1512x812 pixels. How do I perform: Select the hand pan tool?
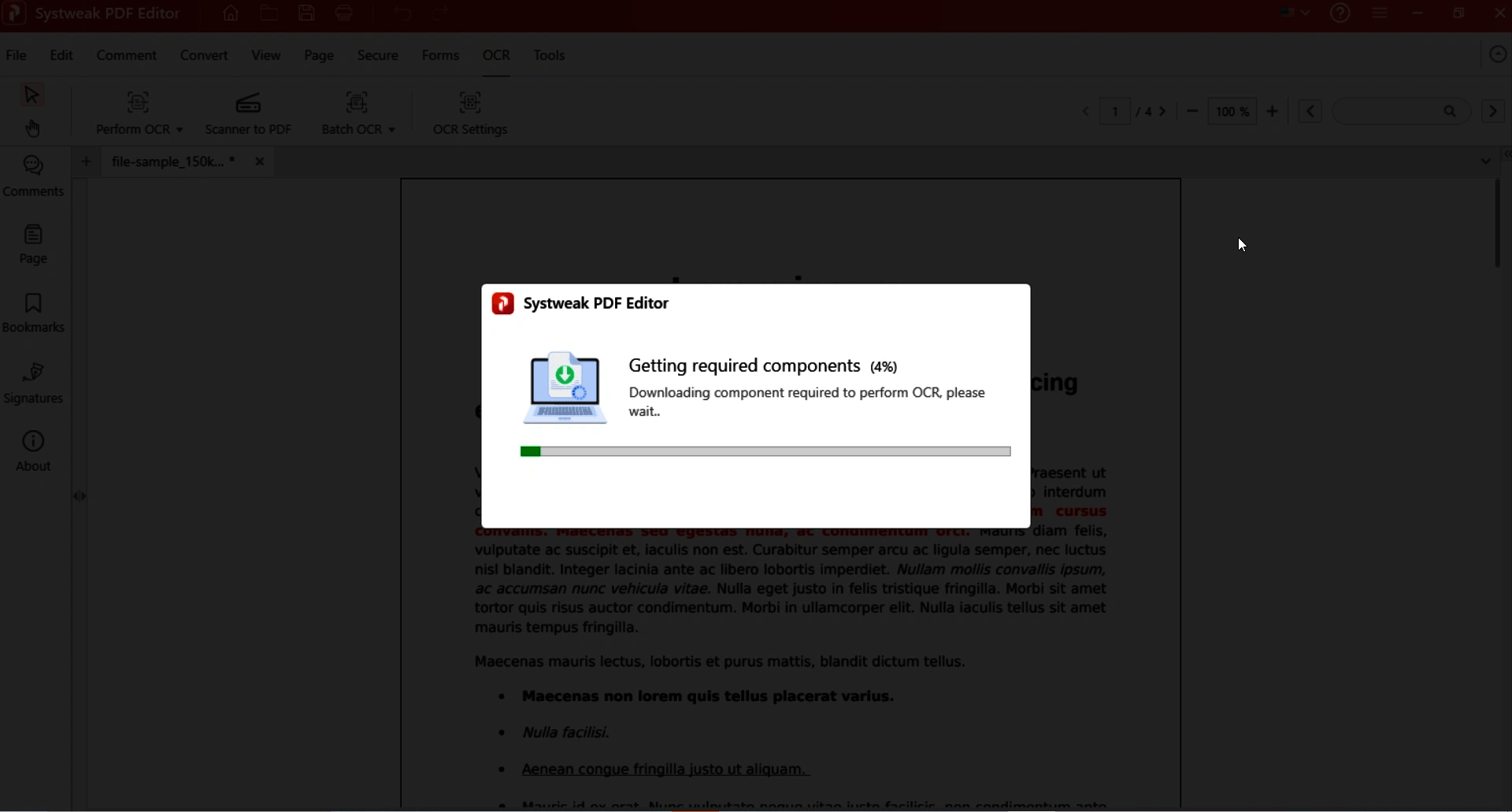pyautogui.click(x=32, y=128)
